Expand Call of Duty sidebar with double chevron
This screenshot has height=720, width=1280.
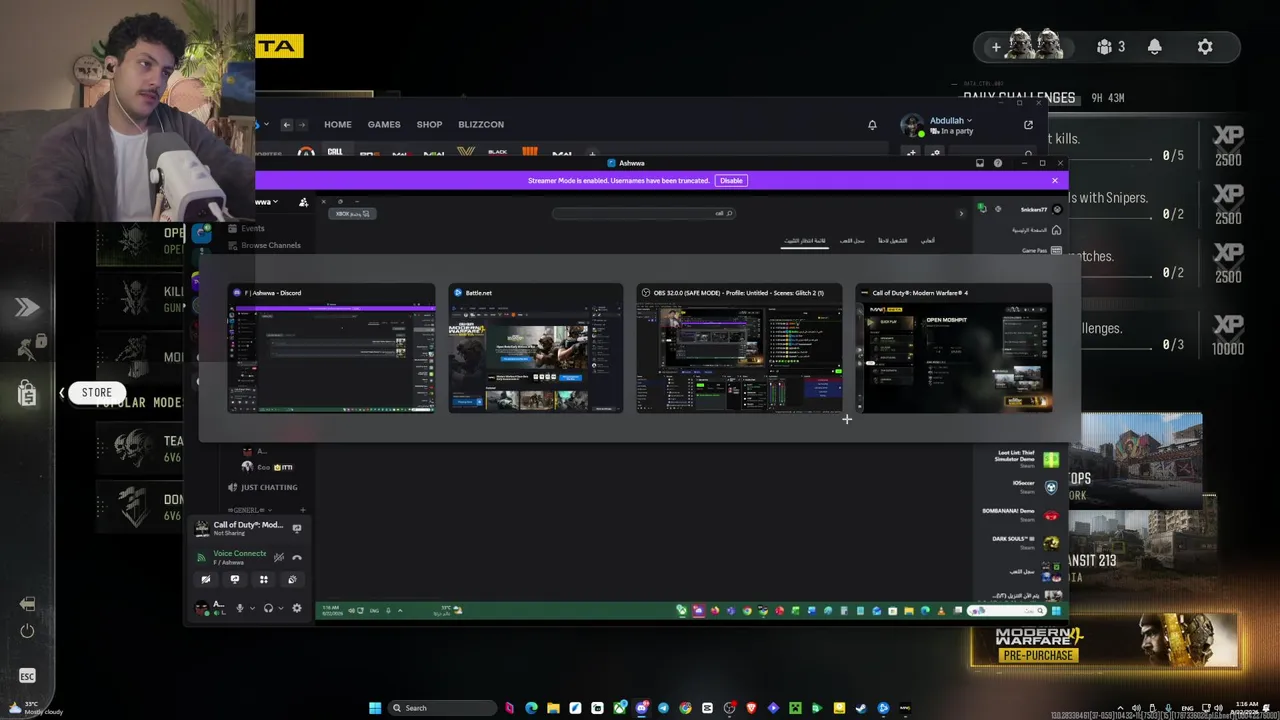[27, 308]
